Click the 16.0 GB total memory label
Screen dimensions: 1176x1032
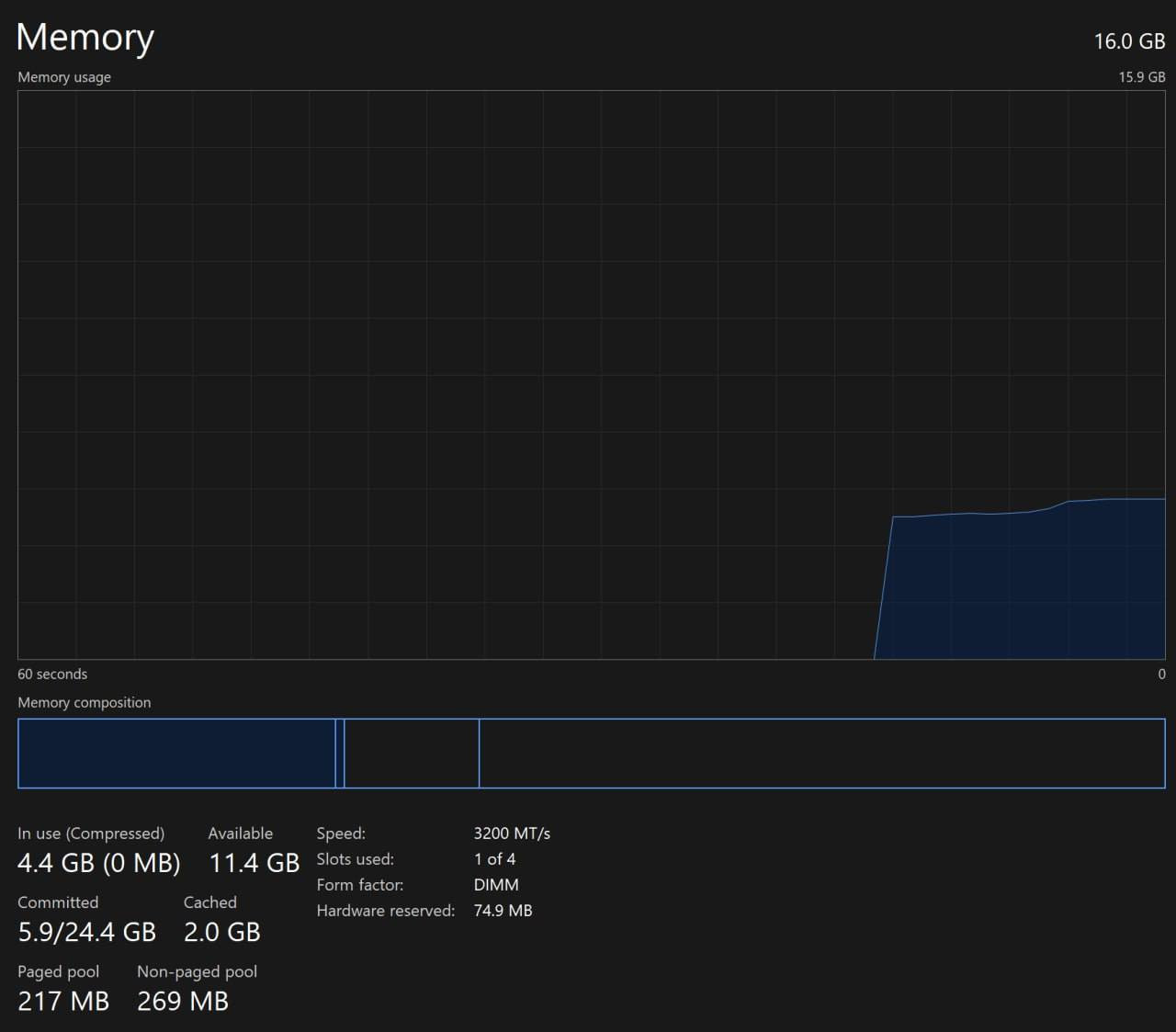pyautogui.click(x=1128, y=41)
